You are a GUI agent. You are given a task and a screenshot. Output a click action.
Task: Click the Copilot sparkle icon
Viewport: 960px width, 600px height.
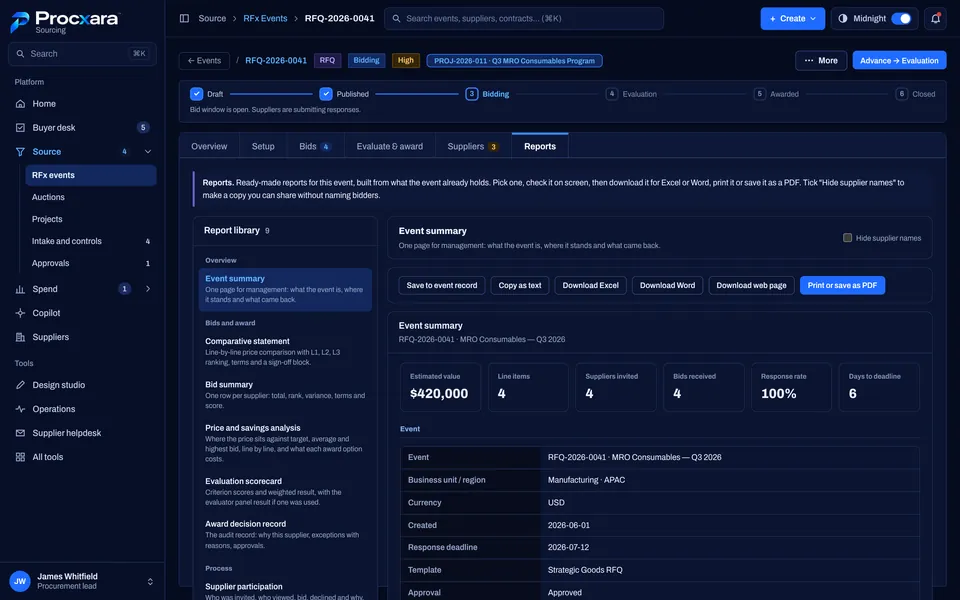click(20, 313)
